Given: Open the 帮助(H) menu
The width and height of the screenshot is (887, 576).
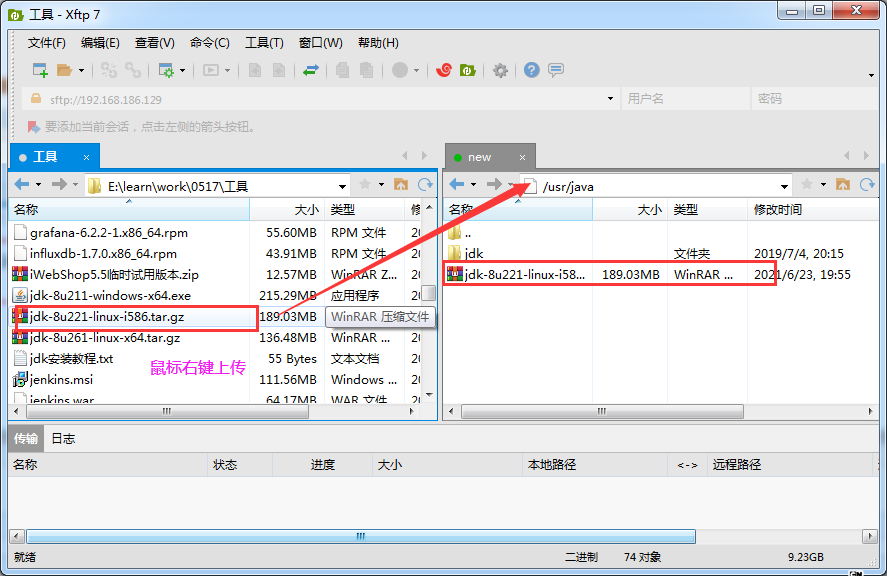Looking at the screenshot, I should coord(378,43).
